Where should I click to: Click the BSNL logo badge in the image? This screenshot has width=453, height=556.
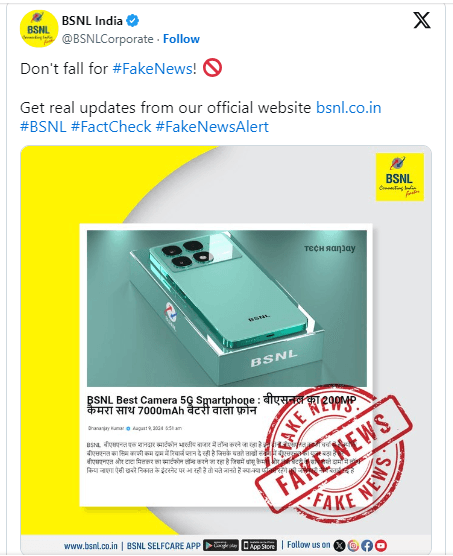tap(399, 177)
